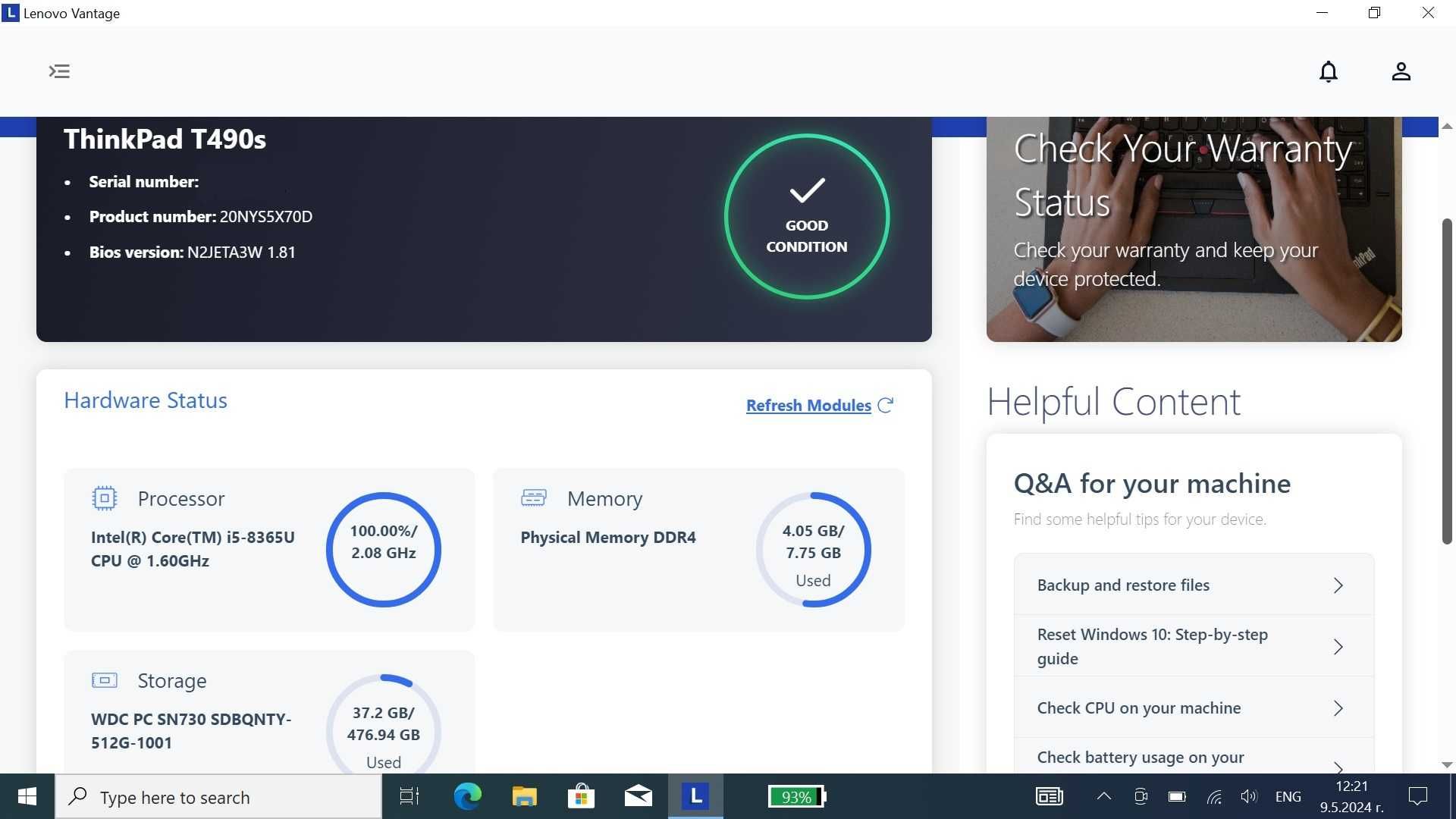Viewport: 1456px width, 819px height.
Task: Click the taskbar search box
Action: [x=218, y=797]
